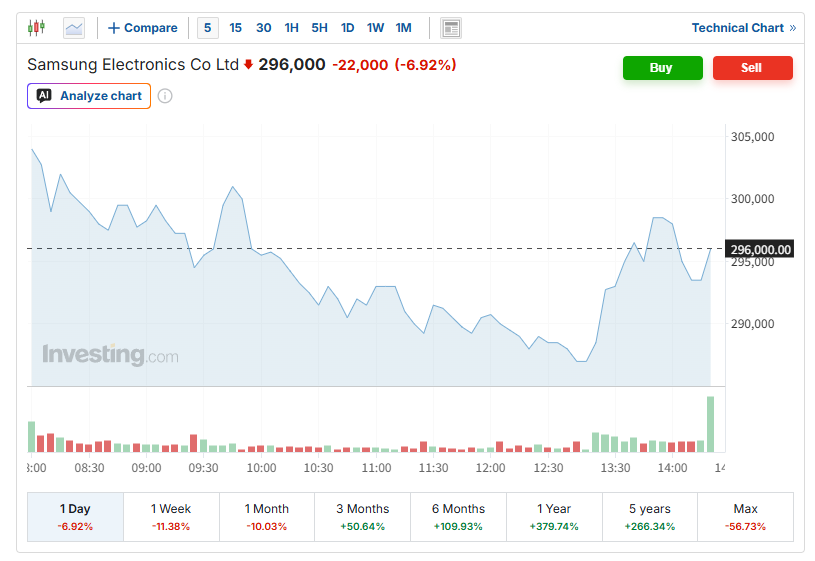Click the info icon beside Analyze chart
This screenshot has width=815, height=561.
pyautogui.click(x=165, y=96)
